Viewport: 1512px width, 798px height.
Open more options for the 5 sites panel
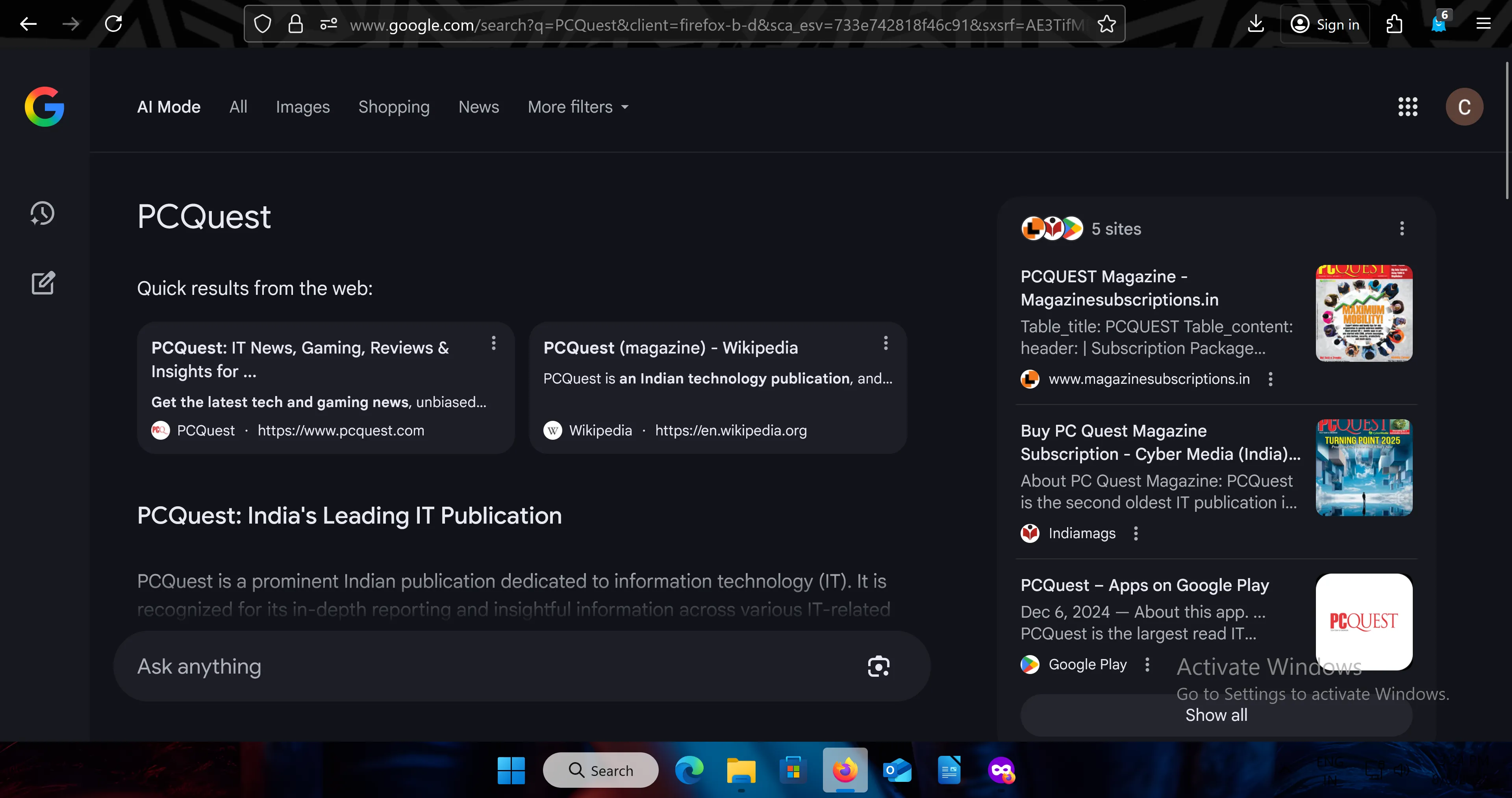click(1402, 229)
